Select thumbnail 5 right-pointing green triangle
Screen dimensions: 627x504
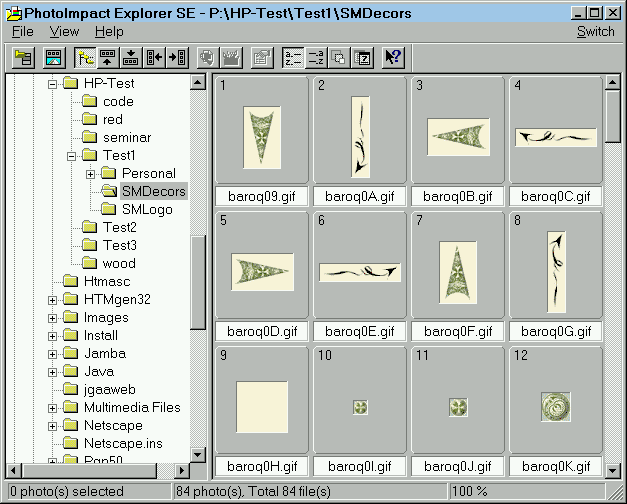coord(262,272)
